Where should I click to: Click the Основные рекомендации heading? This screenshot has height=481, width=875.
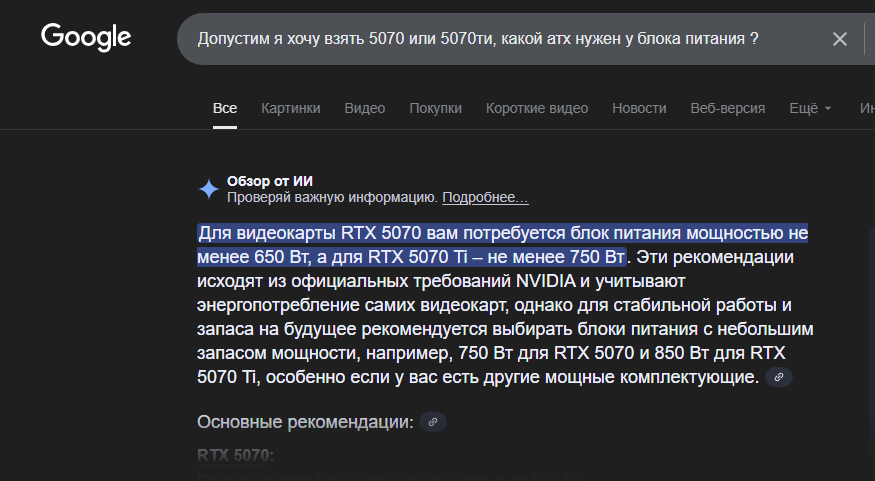pyautogui.click(x=305, y=422)
